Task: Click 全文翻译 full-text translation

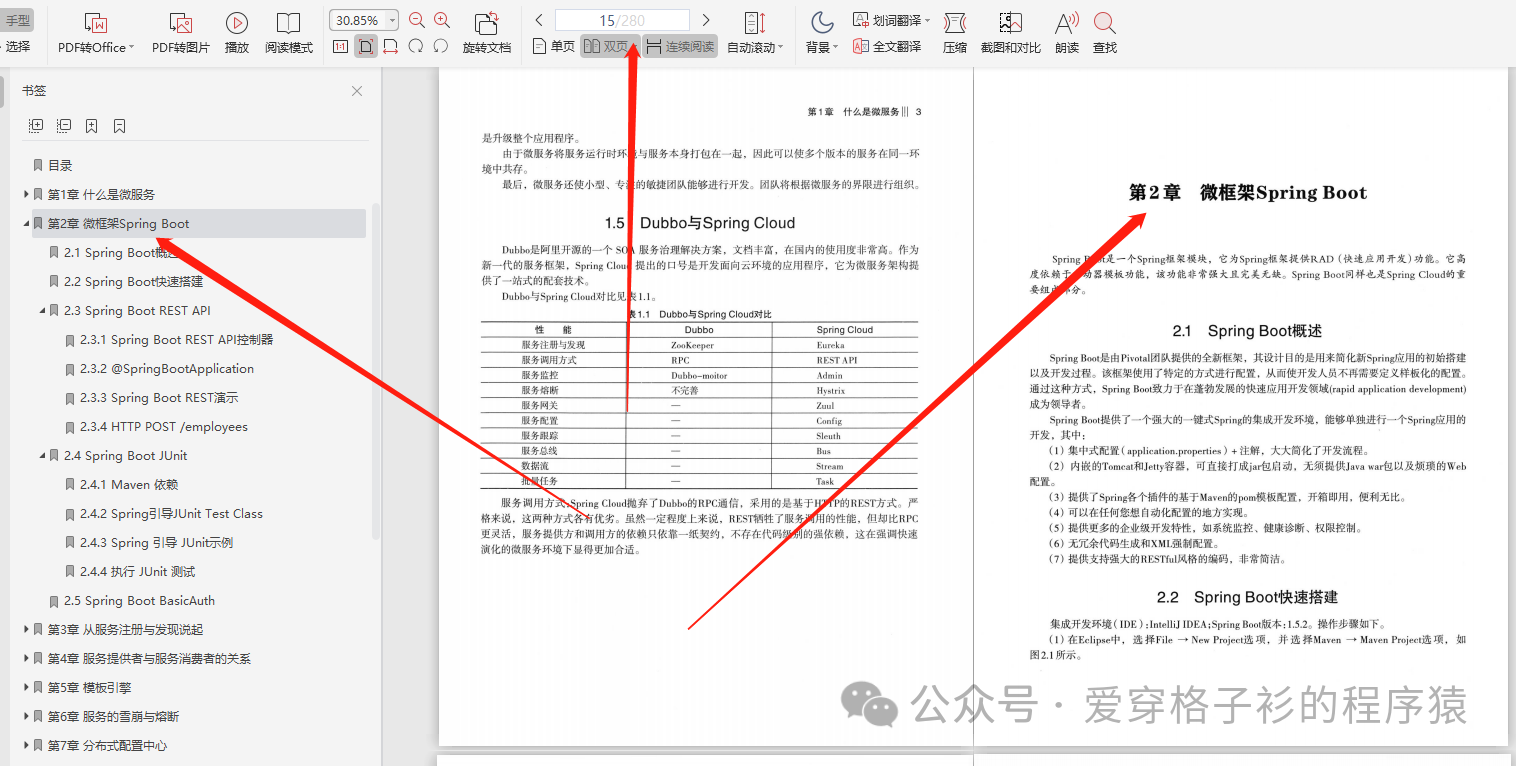Action: (887, 46)
